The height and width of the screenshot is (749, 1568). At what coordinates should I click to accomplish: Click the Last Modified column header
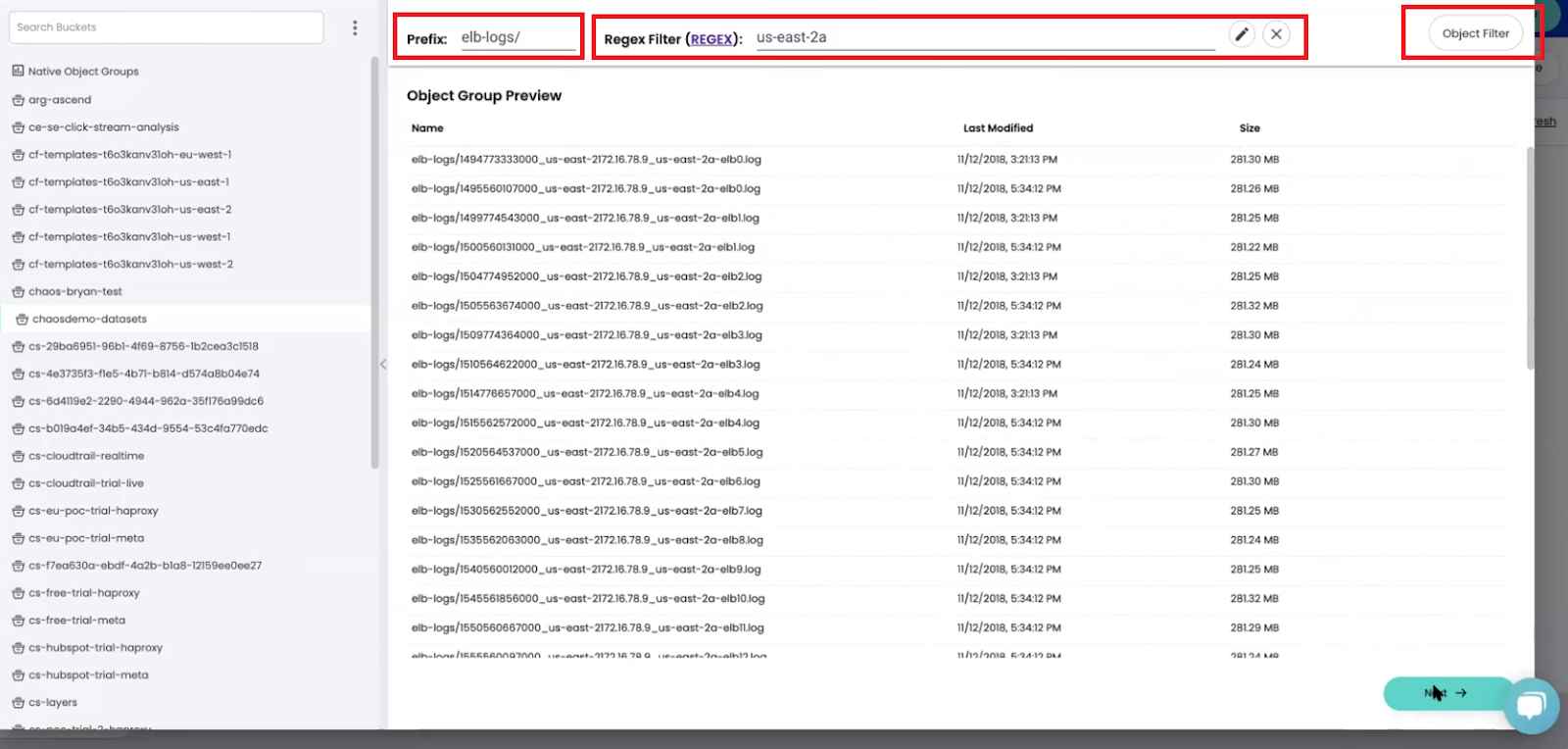(x=998, y=128)
